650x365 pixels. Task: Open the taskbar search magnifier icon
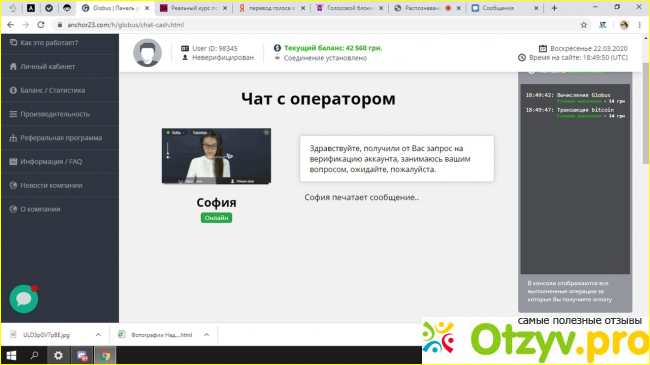pyautogui.click(x=34, y=355)
